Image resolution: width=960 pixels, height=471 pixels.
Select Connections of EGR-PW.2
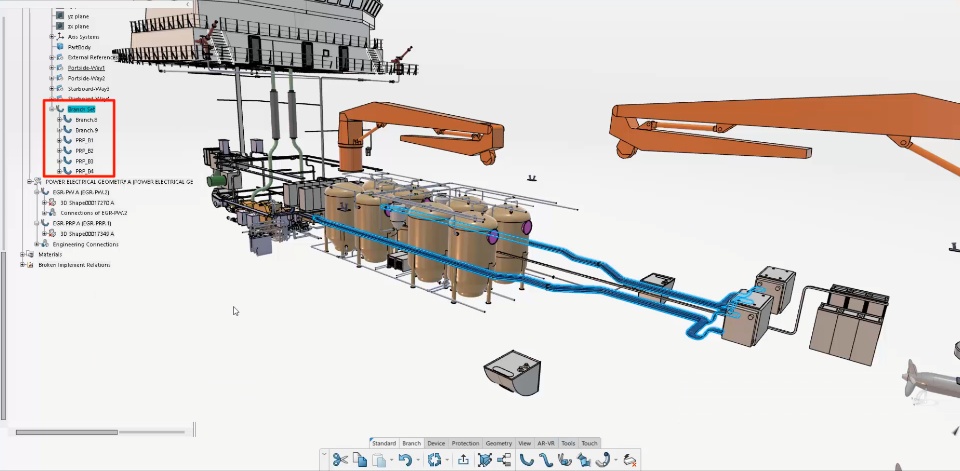point(94,213)
